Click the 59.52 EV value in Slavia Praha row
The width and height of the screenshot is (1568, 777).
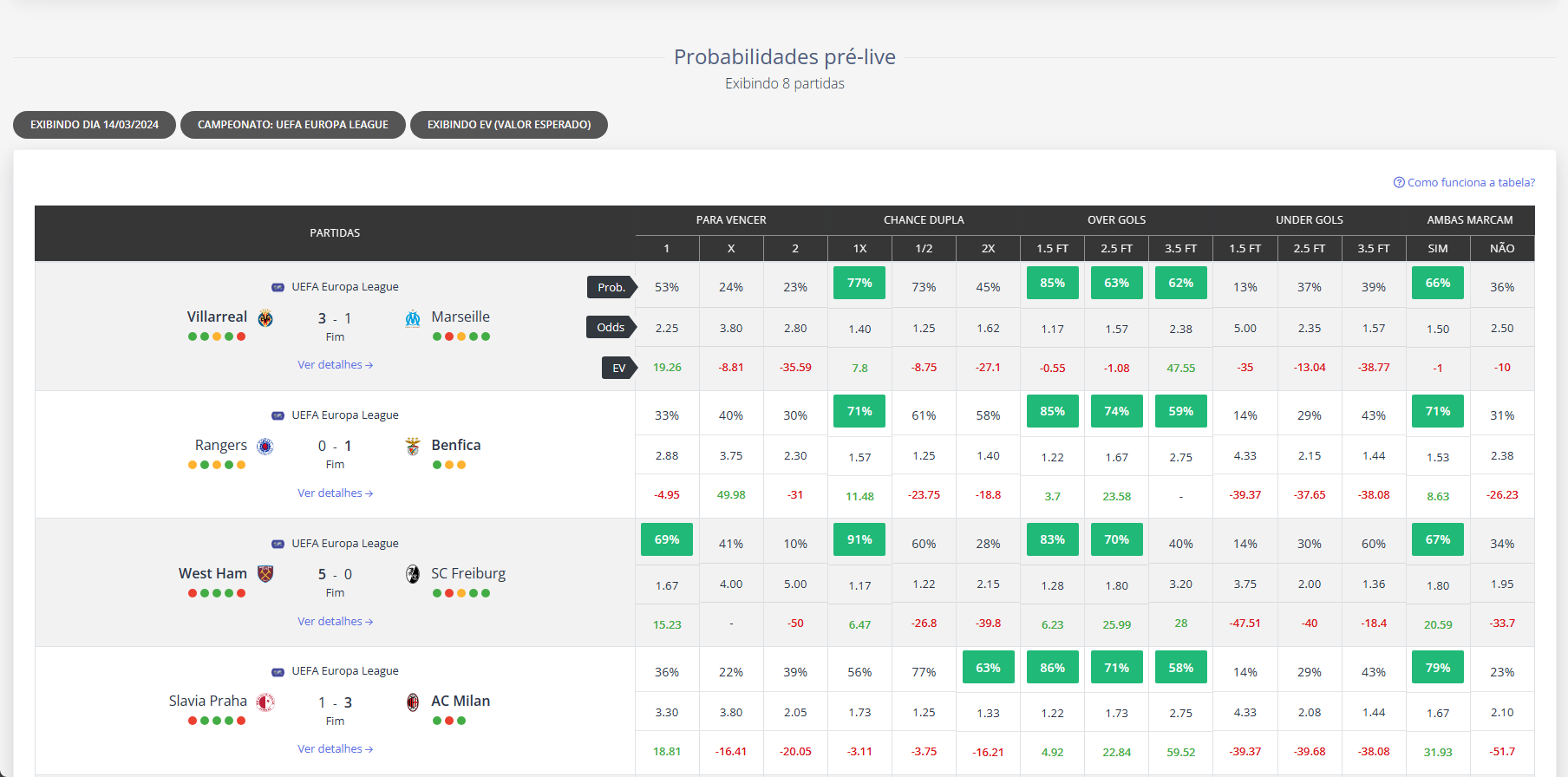[x=1181, y=753]
